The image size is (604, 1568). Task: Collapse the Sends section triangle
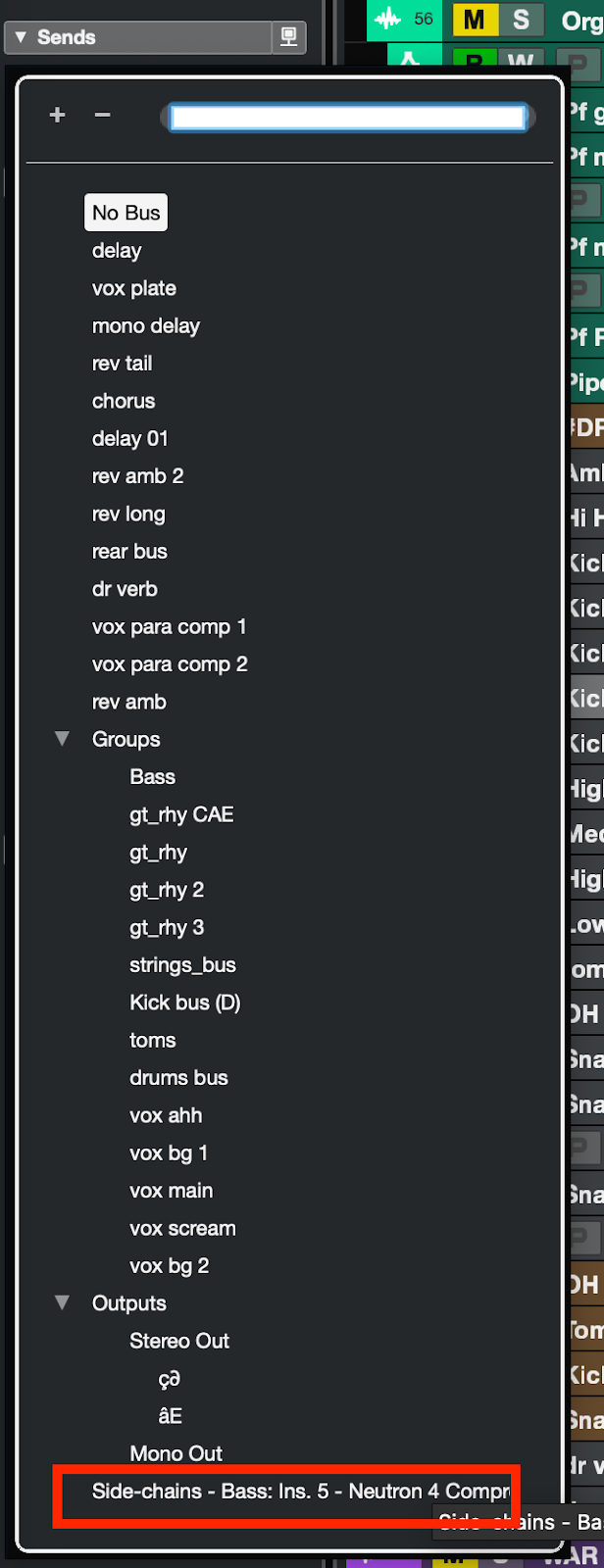point(20,37)
